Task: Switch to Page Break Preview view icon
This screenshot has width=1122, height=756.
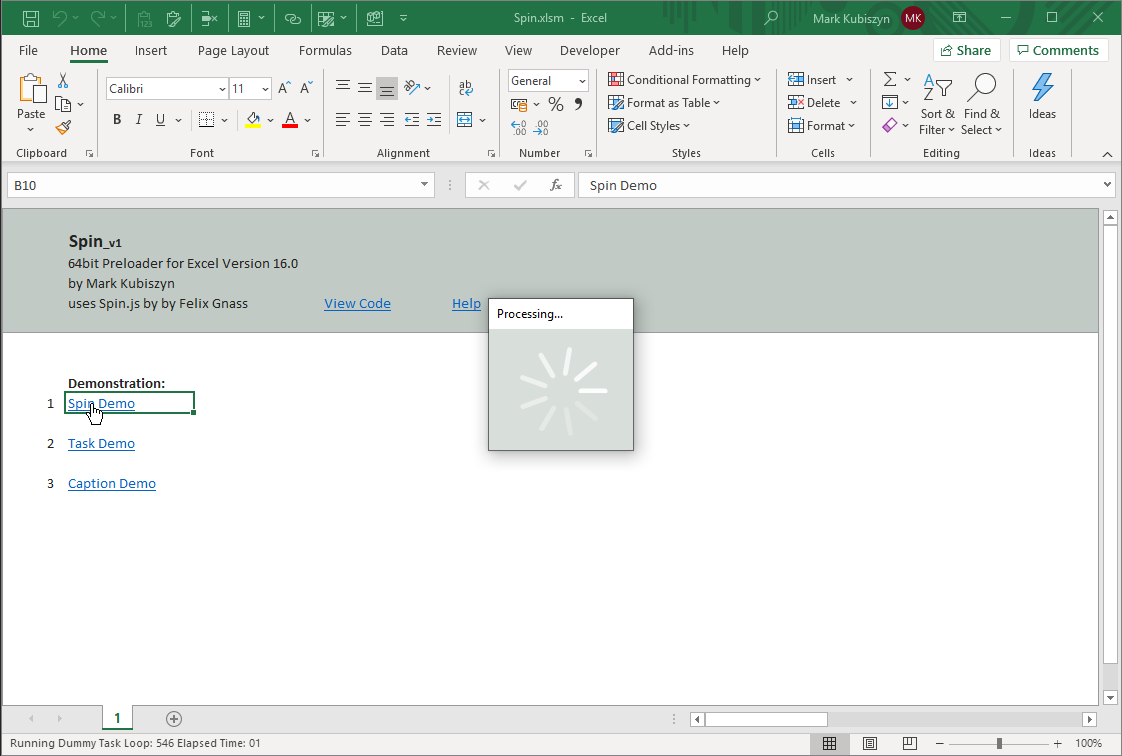Action: tap(909, 743)
